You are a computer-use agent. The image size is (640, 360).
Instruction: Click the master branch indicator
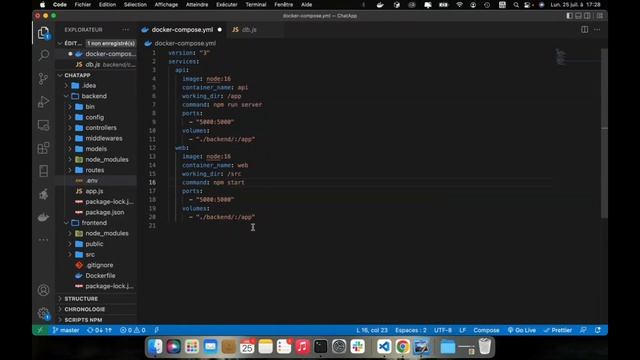(x=66, y=330)
